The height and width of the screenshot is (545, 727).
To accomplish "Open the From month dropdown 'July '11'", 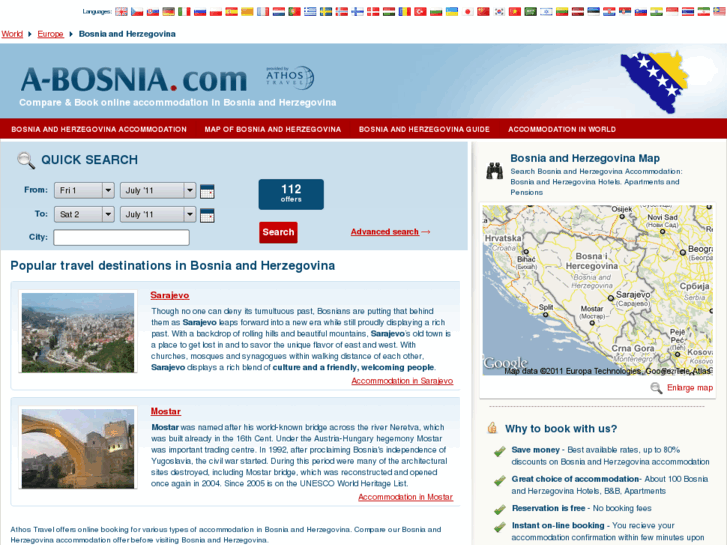I will 158,190.
